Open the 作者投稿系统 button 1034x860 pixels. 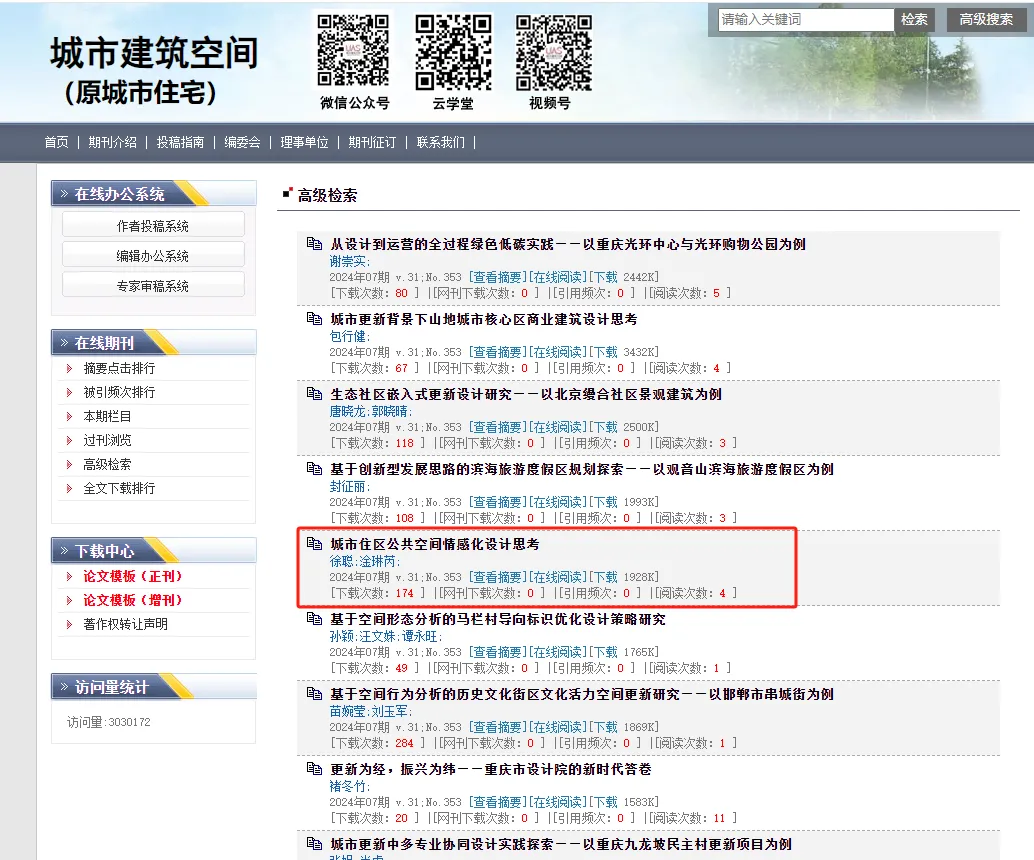coord(153,226)
